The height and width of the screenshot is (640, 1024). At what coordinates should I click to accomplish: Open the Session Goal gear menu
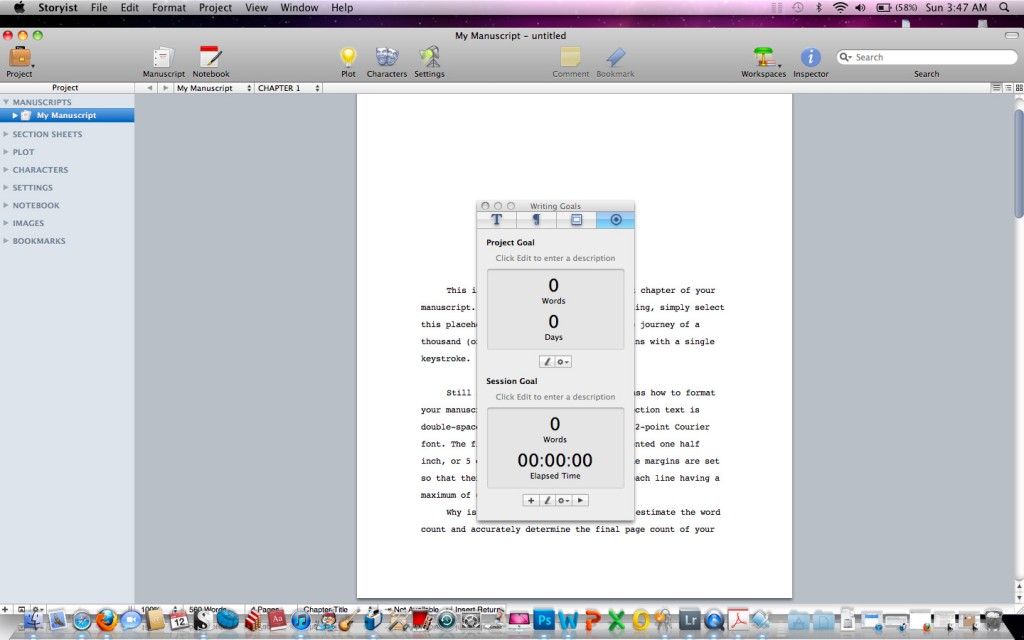tap(563, 500)
